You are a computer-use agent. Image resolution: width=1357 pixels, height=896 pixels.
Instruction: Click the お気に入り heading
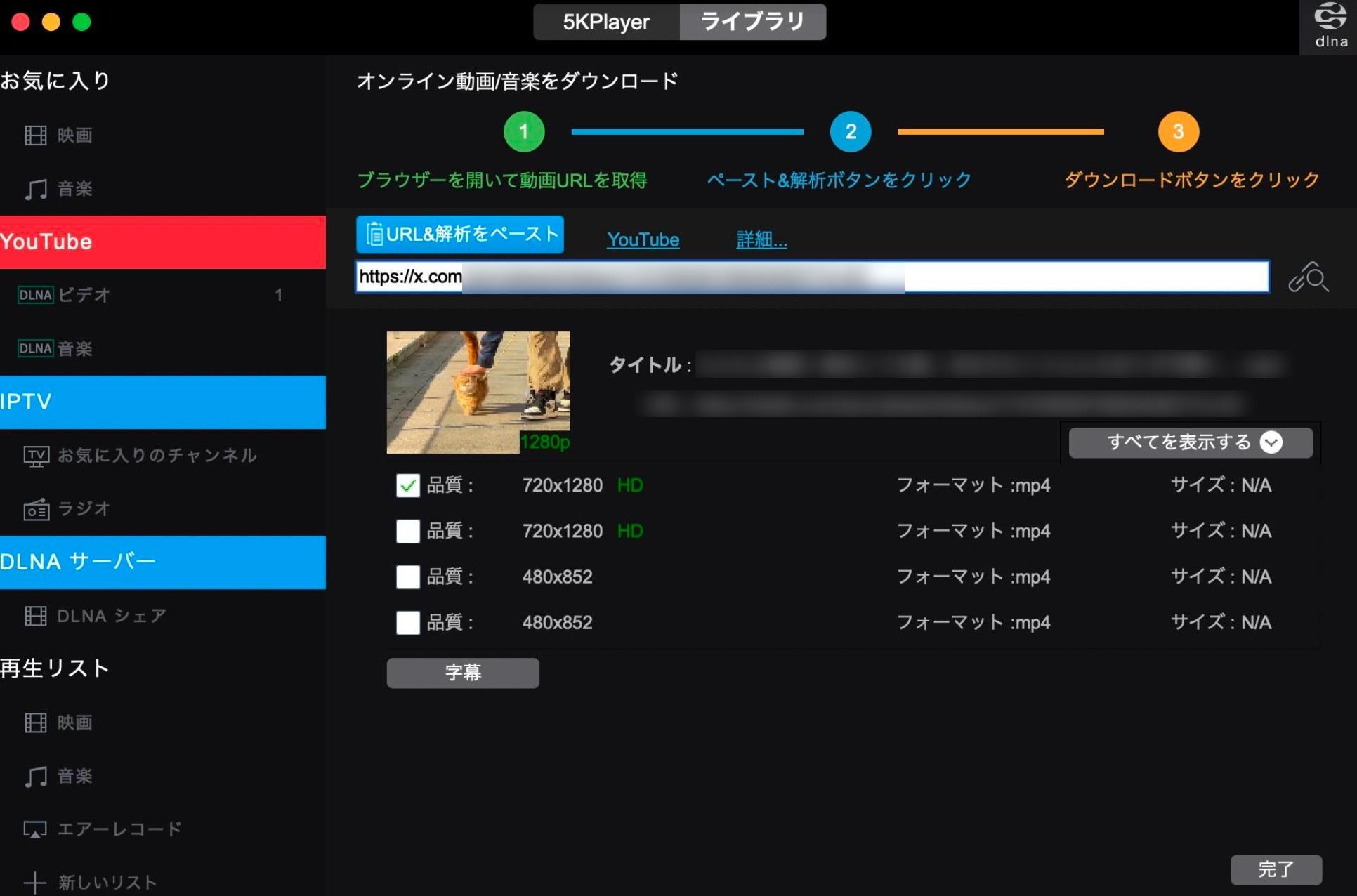click(55, 81)
